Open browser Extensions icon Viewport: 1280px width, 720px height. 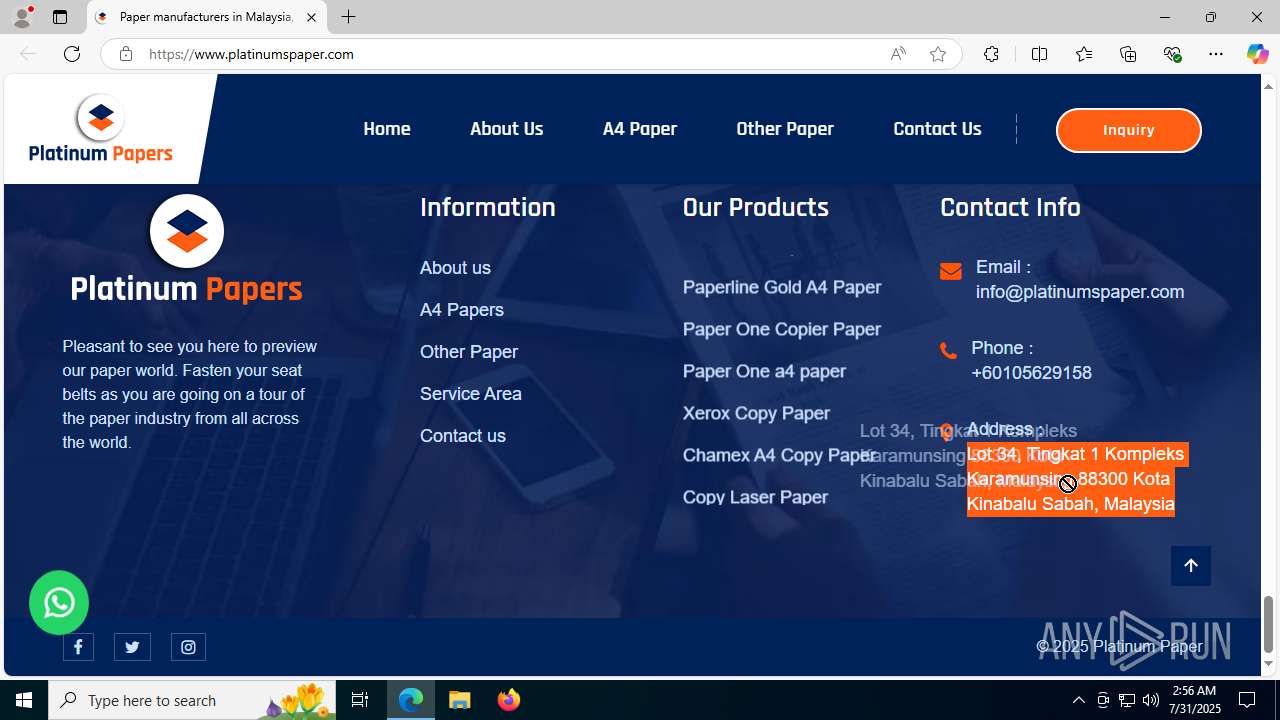(x=991, y=54)
